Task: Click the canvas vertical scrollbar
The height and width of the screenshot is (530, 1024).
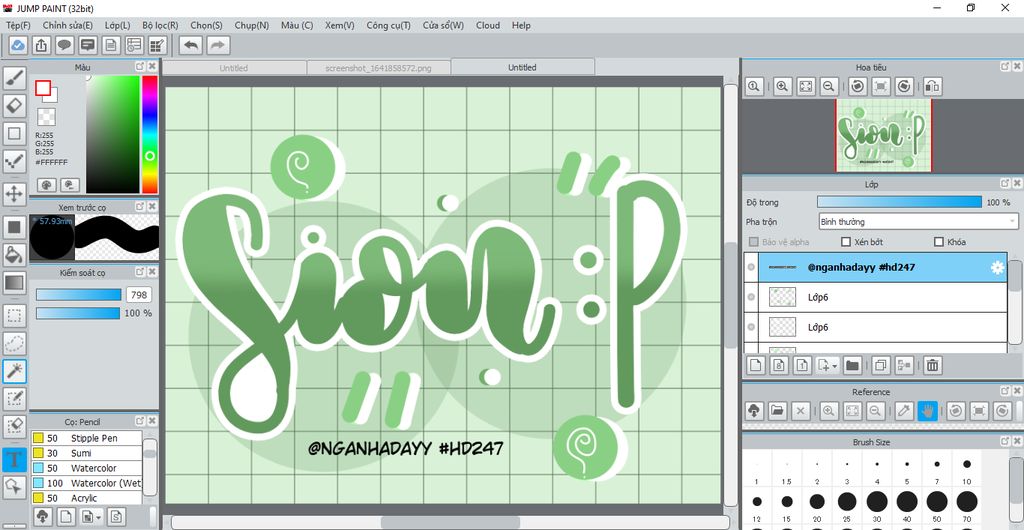Action: 730,295
